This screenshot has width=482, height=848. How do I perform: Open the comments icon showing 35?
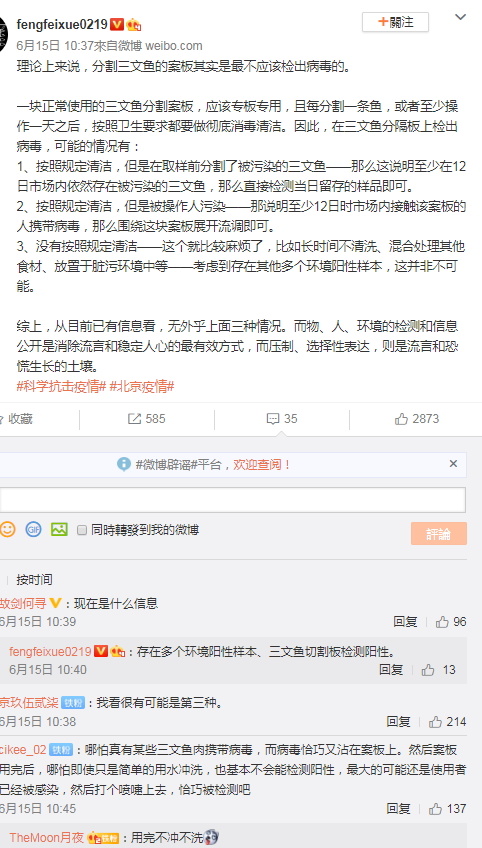(282, 419)
